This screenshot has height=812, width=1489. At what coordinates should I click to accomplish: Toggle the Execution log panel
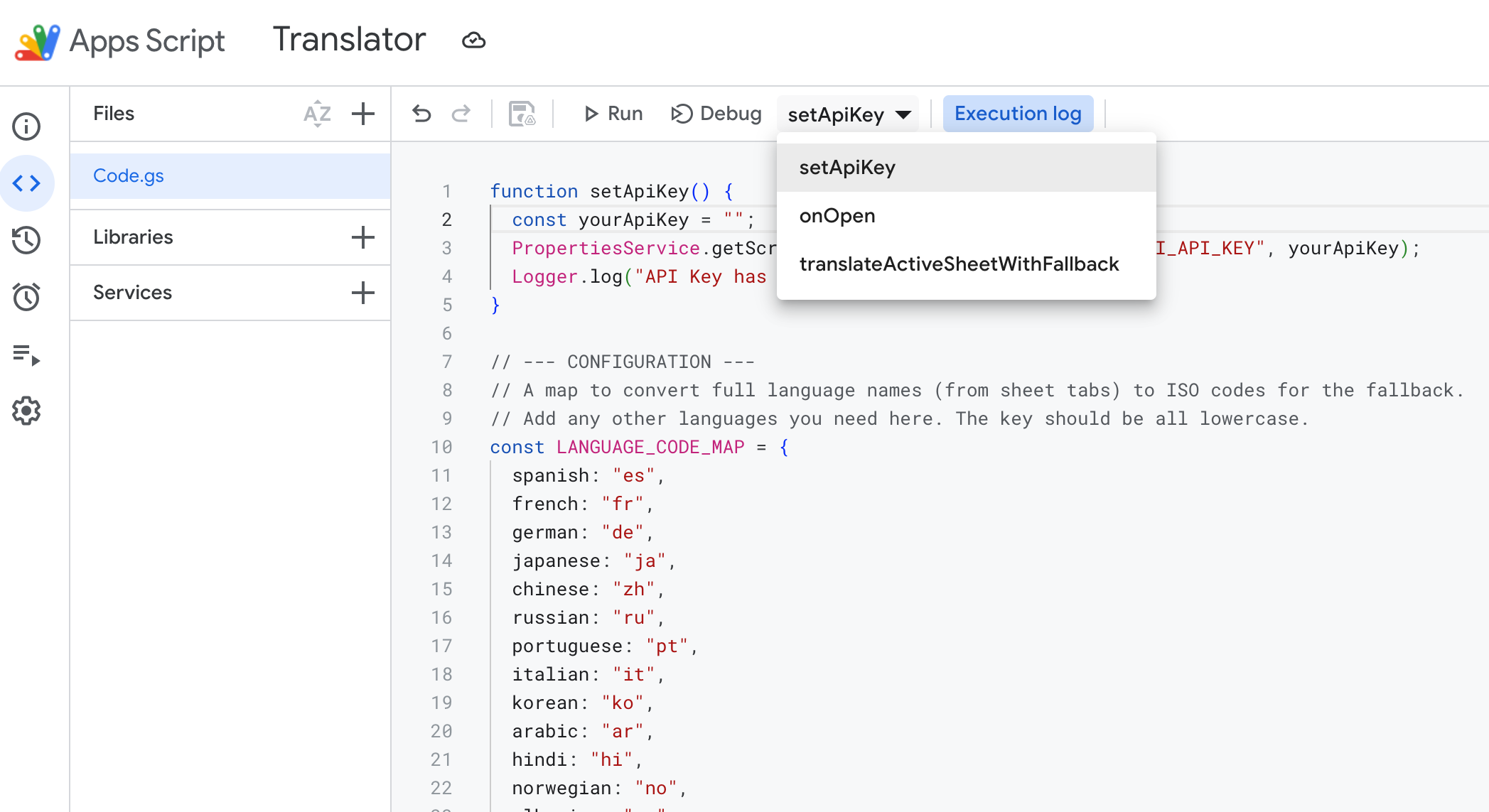[1017, 114]
